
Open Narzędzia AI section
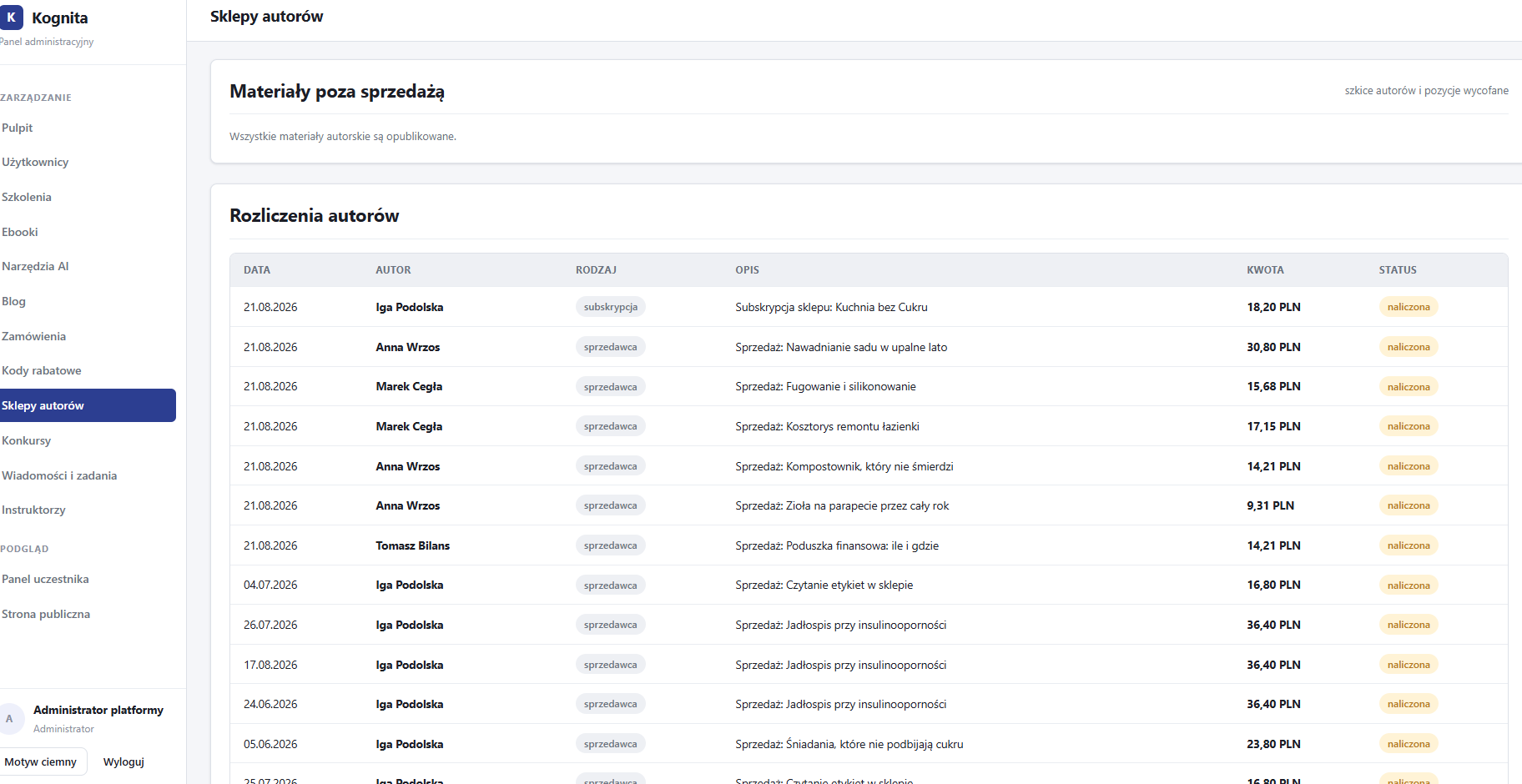35,266
